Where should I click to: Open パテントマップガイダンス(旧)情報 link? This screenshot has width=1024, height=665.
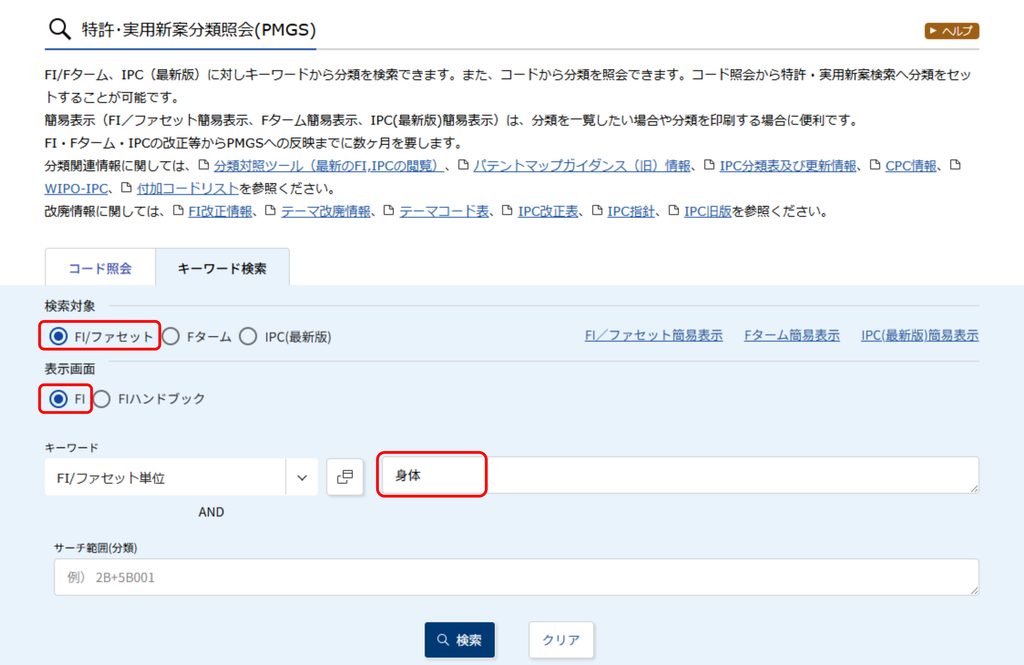click(x=582, y=166)
